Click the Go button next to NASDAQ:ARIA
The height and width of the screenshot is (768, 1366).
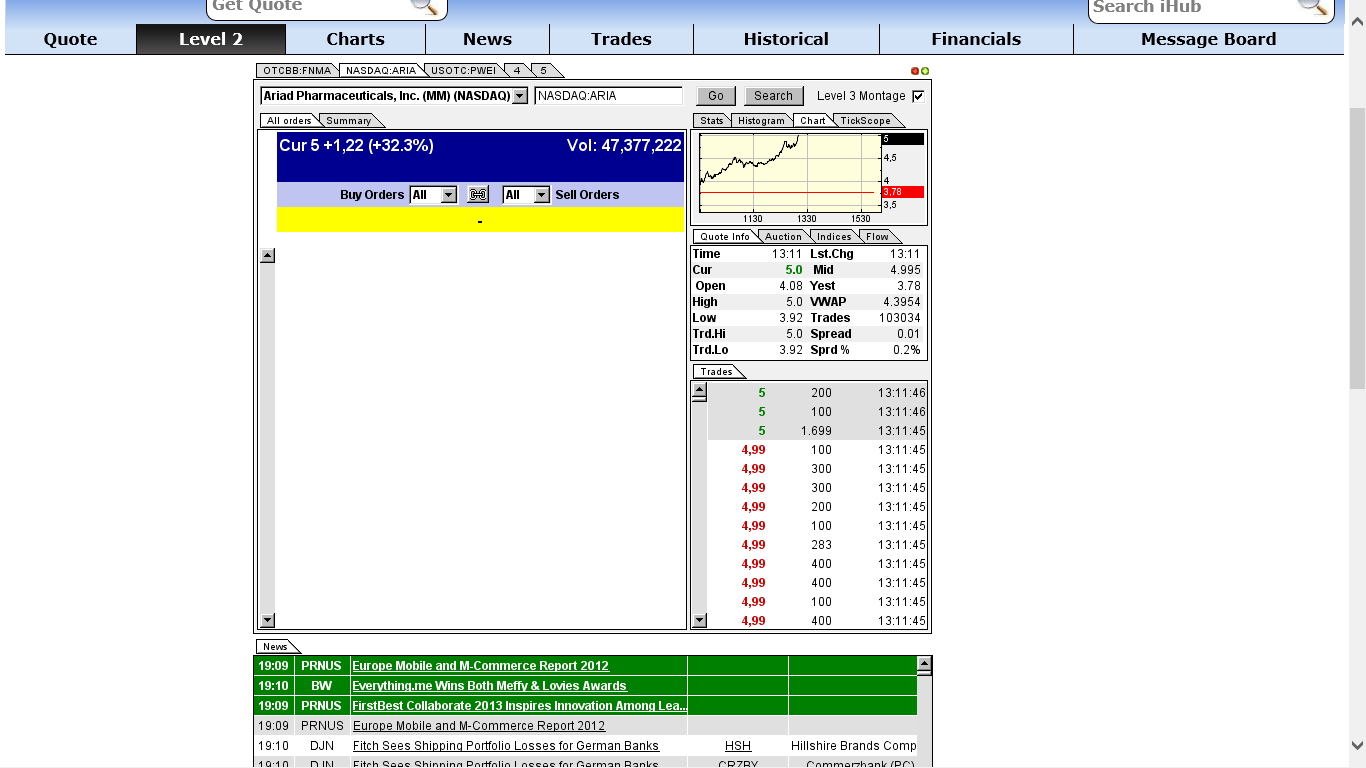click(715, 95)
